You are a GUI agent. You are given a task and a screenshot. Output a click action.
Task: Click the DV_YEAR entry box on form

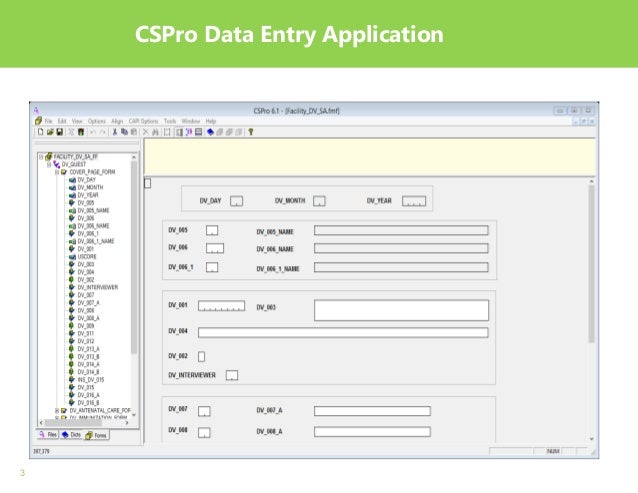click(414, 201)
